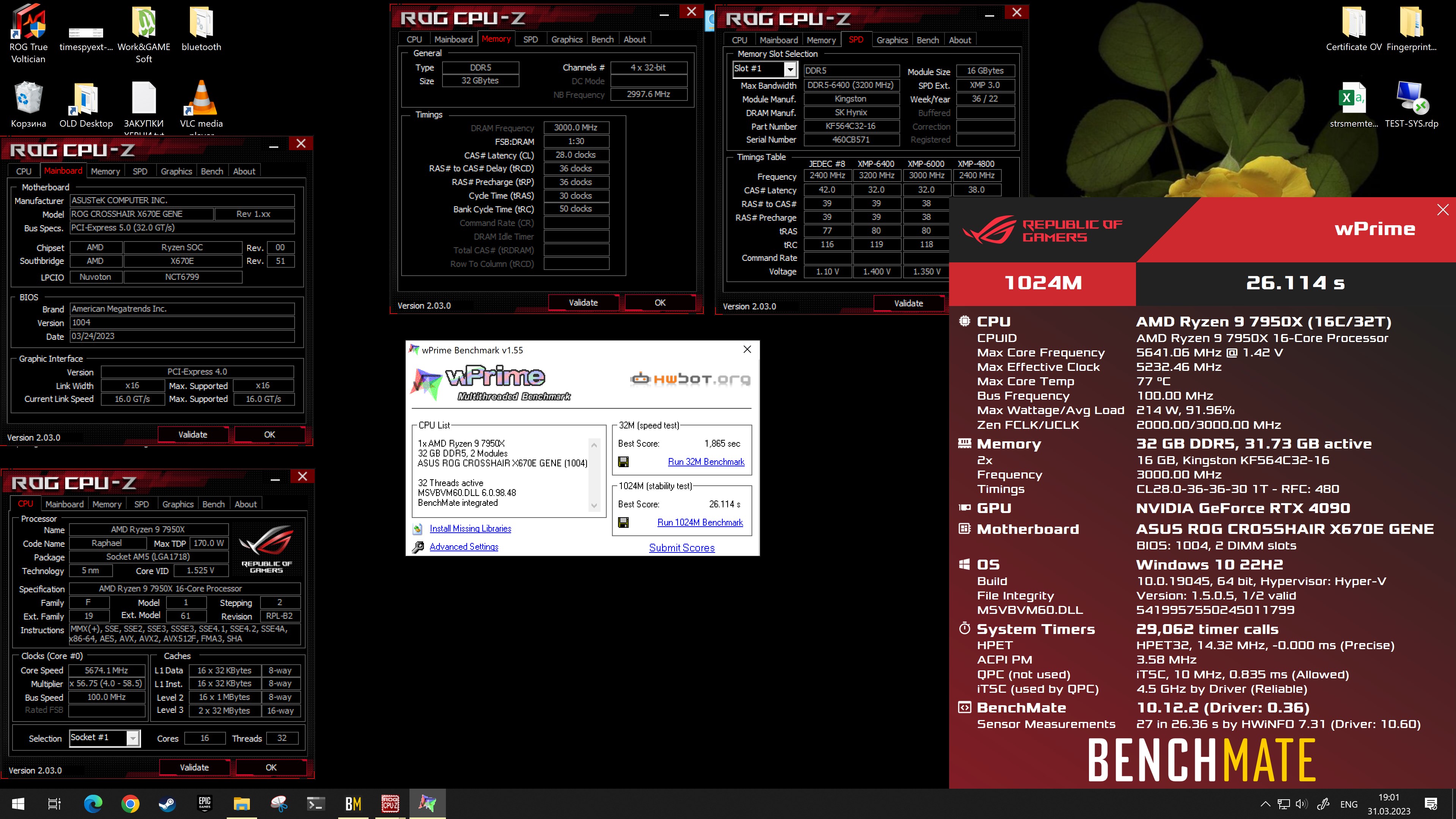Click OK in the CPU tab CPU-Z window
This screenshot has width=1456, height=819.
tap(271, 767)
